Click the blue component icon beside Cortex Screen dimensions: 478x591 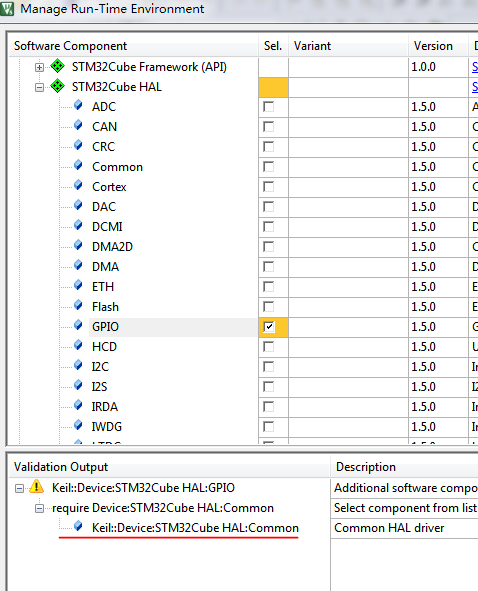[x=78, y=185]
